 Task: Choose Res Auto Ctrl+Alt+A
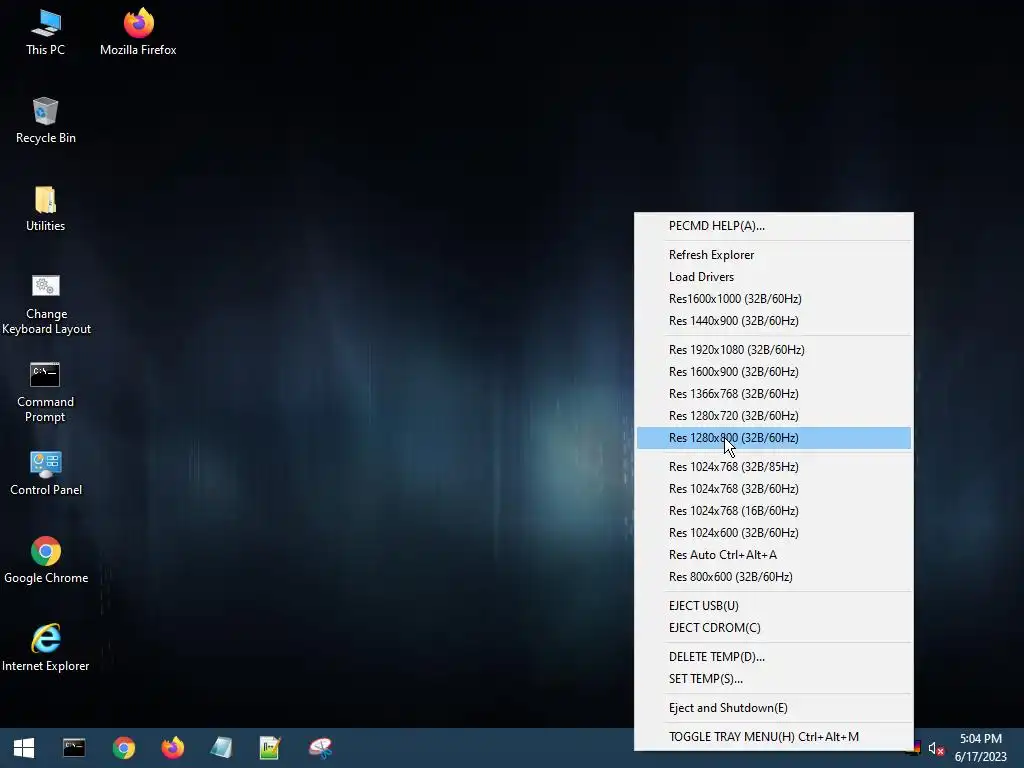[x=774, y=555]
